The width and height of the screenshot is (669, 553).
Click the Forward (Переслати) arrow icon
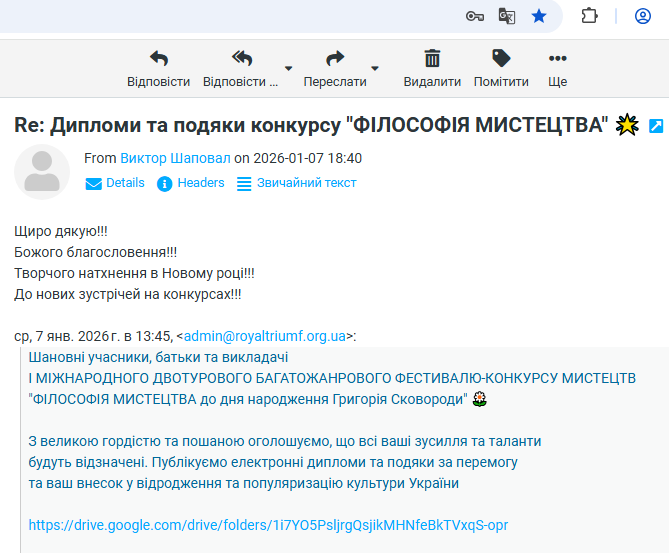(x=335, y=59)
